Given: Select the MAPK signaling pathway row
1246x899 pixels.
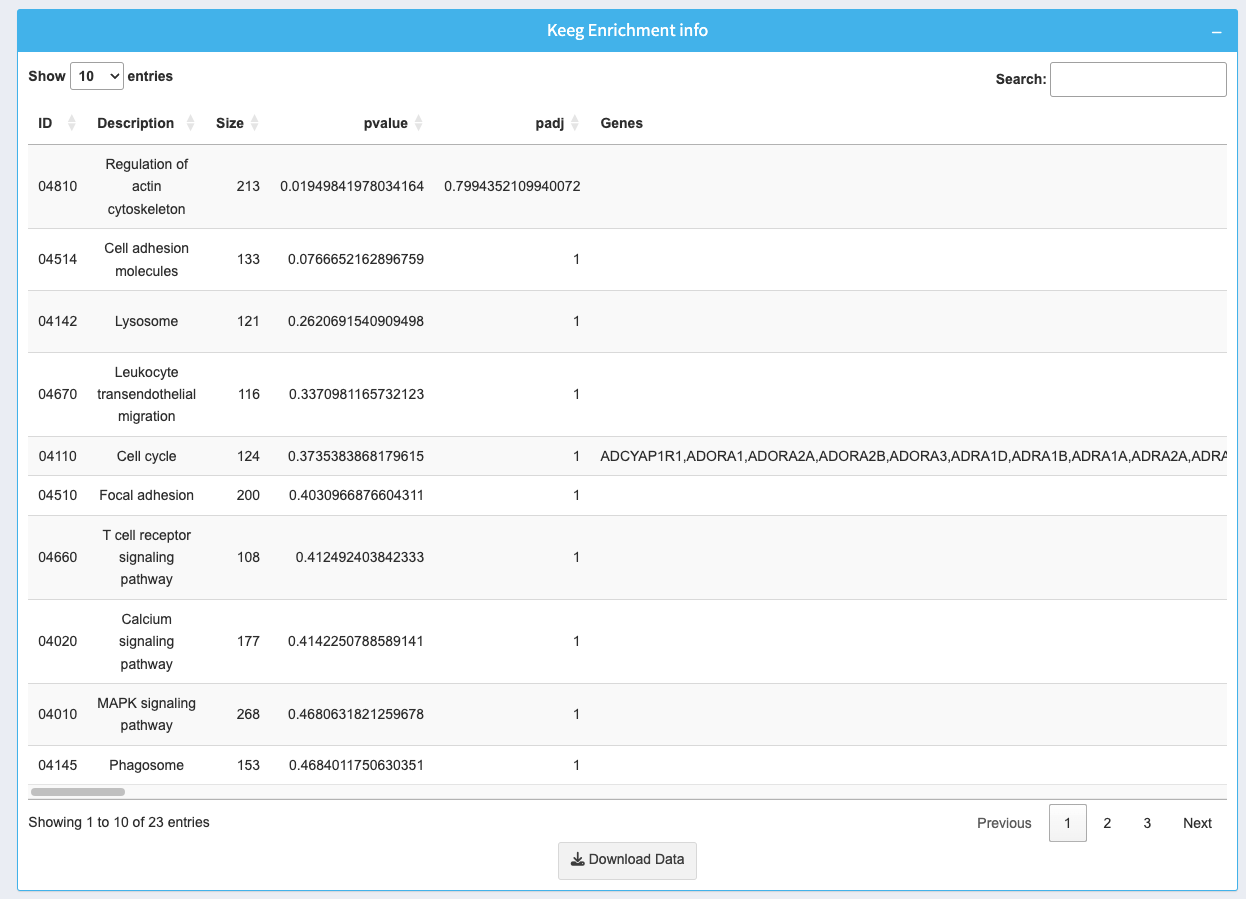Looking at the screenshot, I should (146, 714).
